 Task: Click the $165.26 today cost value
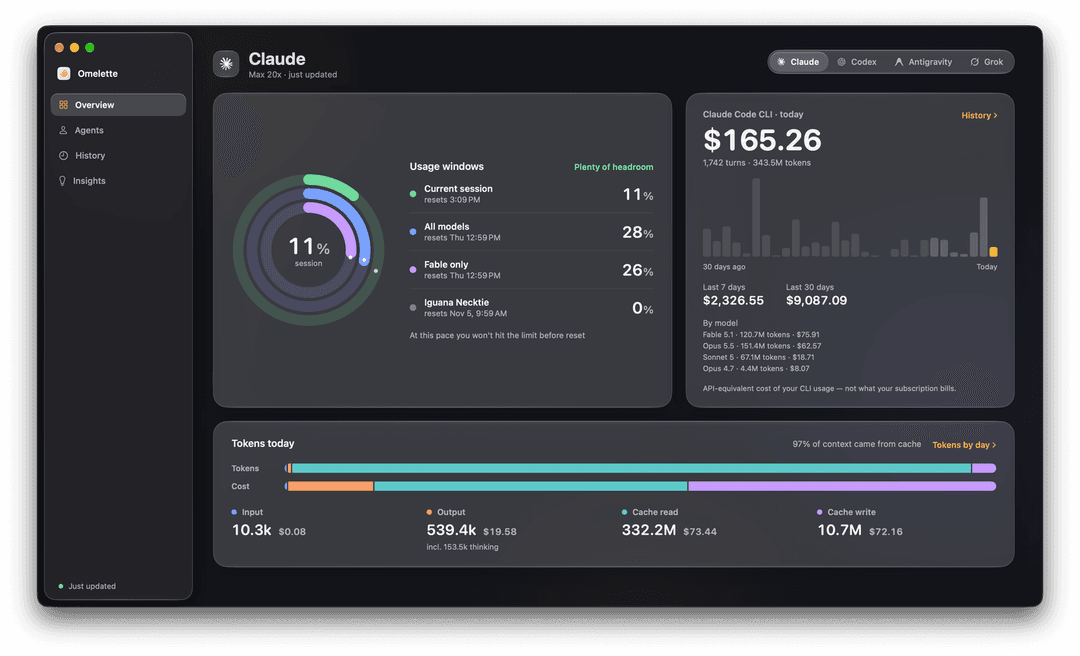point(762,141)
